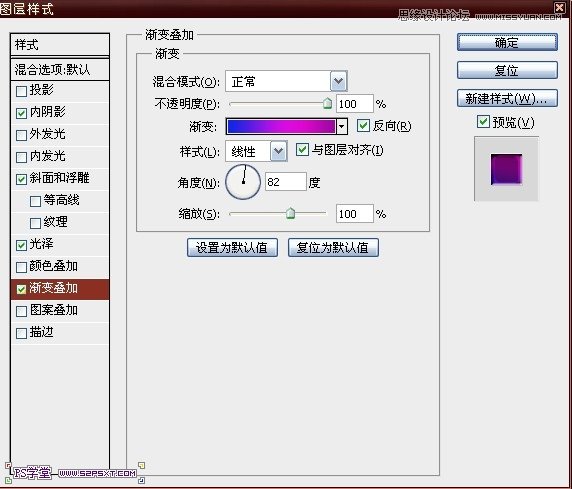This screenshot has height=489, width=572.
Task: Toggle the 预览 preview checkbox
Action: pos(483,122)
